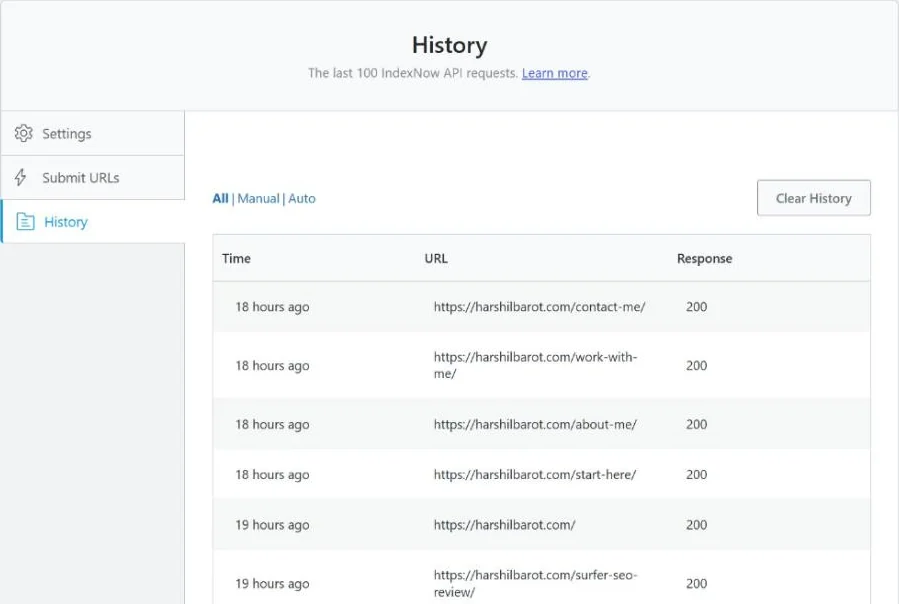Follow the Learn more link

click(554, 73)
